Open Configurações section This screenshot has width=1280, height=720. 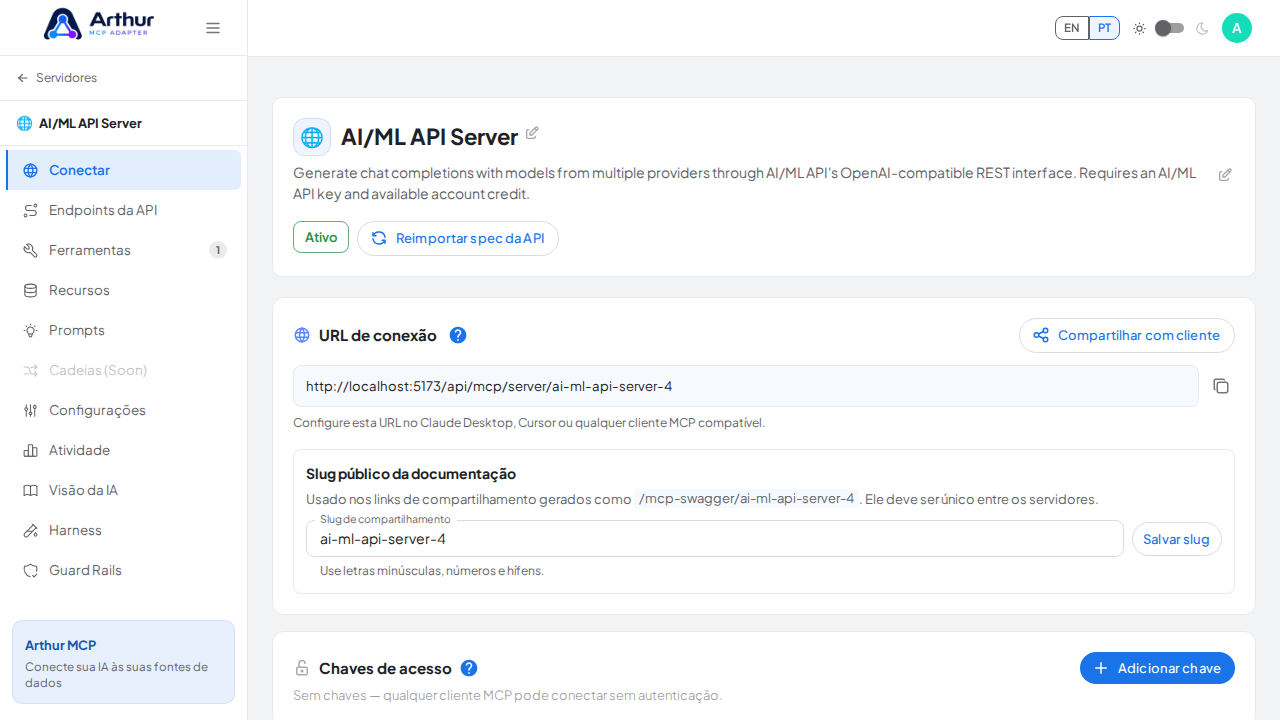coord(123,410)
